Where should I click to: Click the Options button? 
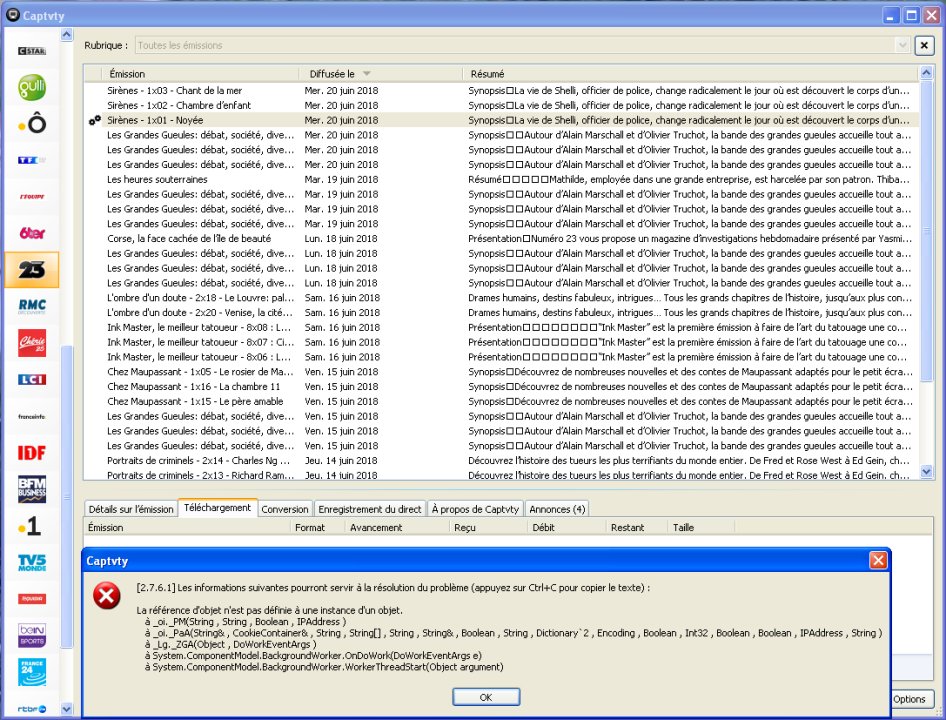coord(909,699)
